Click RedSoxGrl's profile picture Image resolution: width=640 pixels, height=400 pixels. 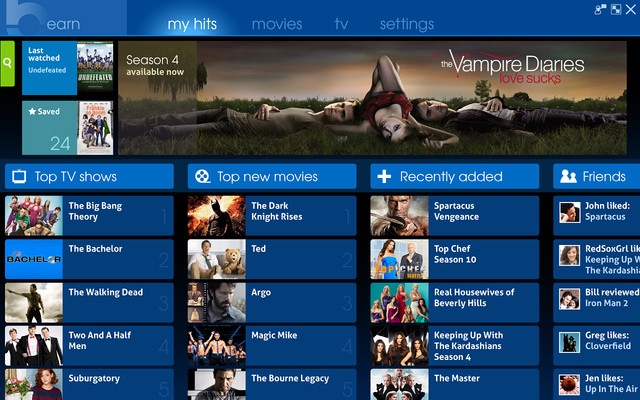pos(569,256)
